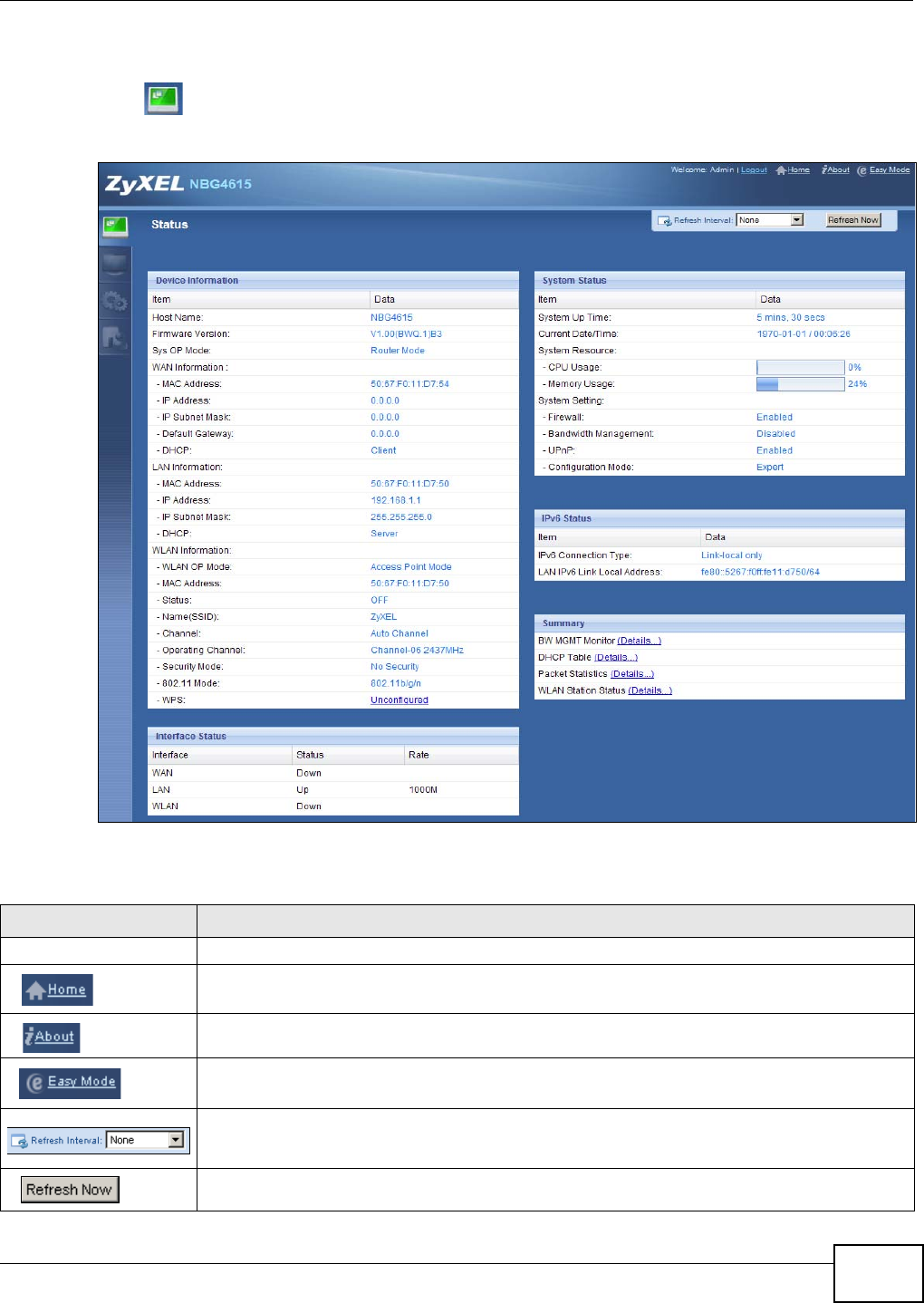
Task: Click Status page title
Action: point(169,225)
